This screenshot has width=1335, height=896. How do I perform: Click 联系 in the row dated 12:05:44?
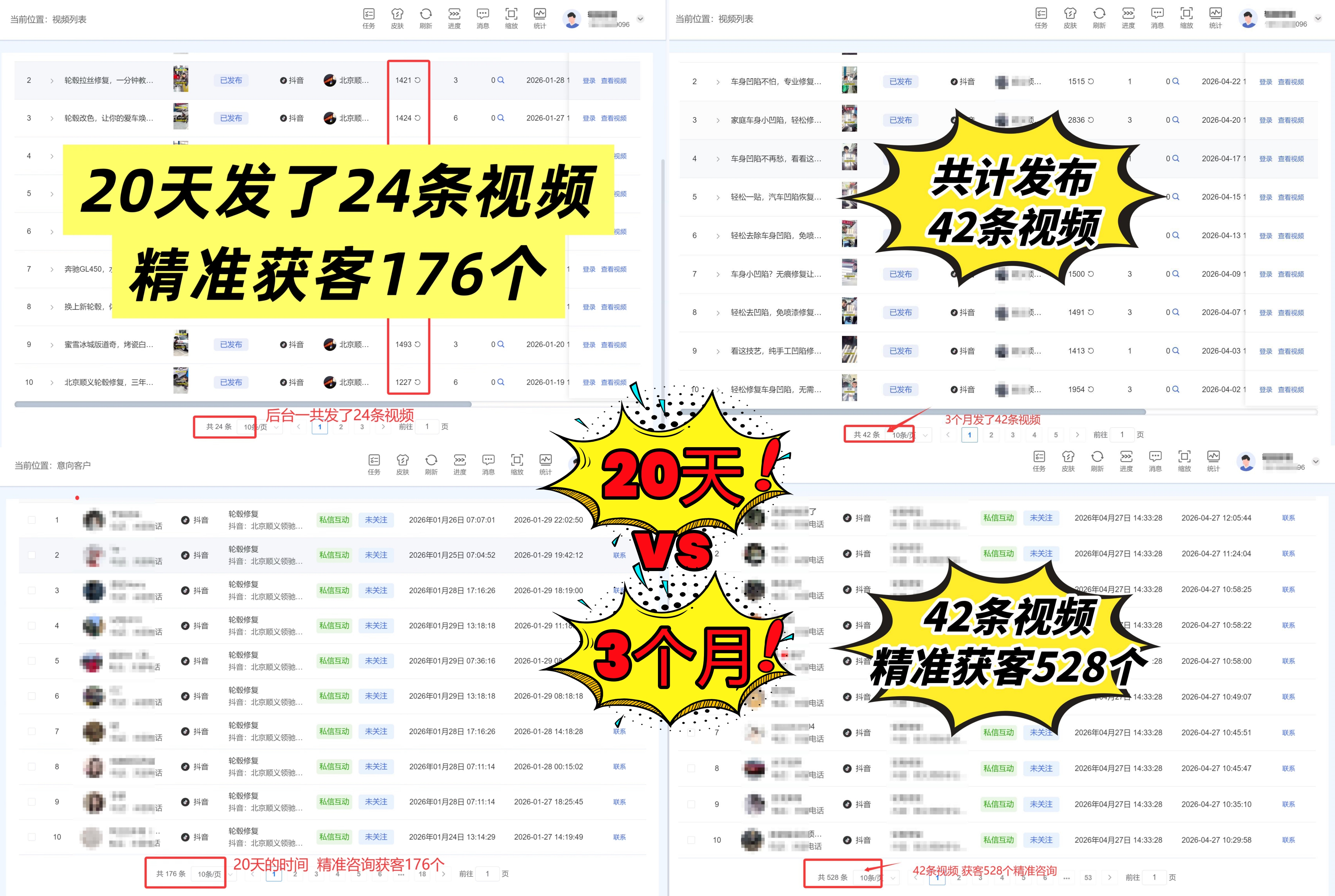pos(1289,518)
